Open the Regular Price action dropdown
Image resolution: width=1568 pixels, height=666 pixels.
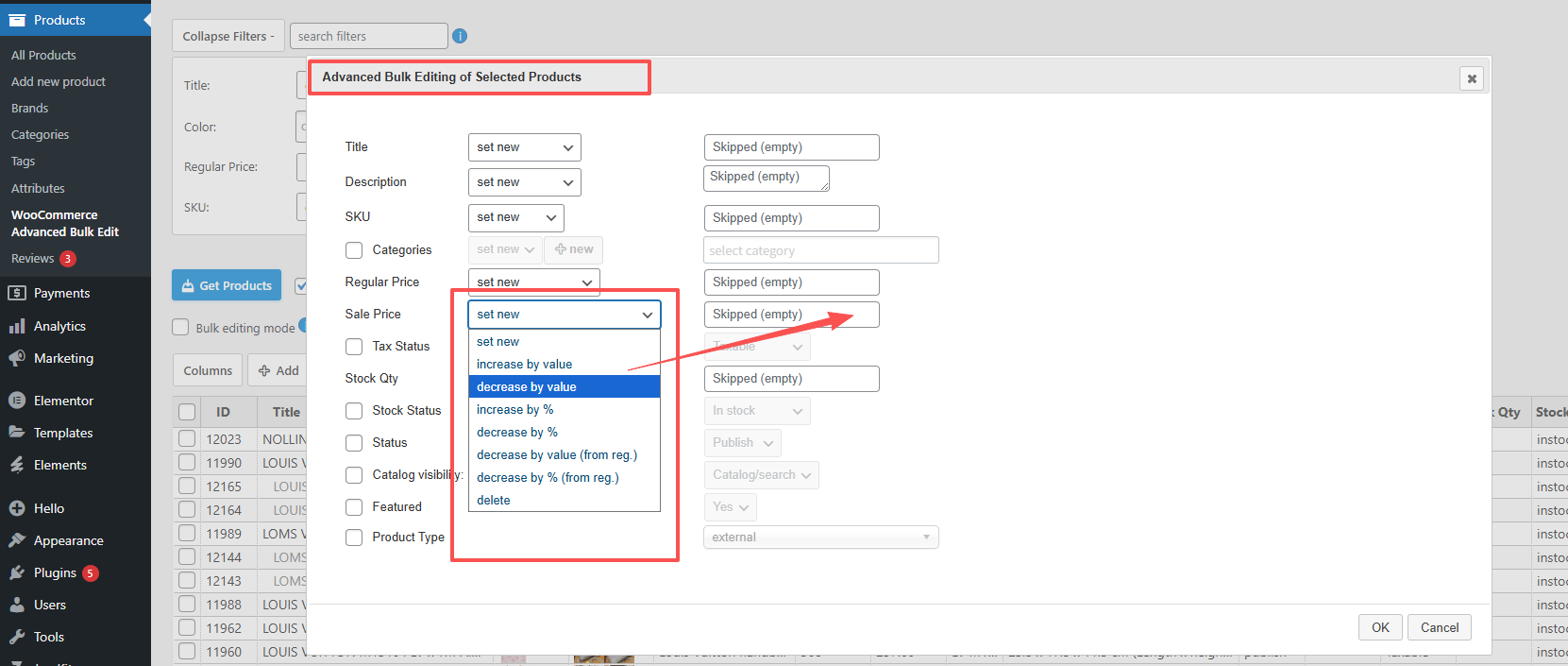pyautogui.click(x=533, y=282)
